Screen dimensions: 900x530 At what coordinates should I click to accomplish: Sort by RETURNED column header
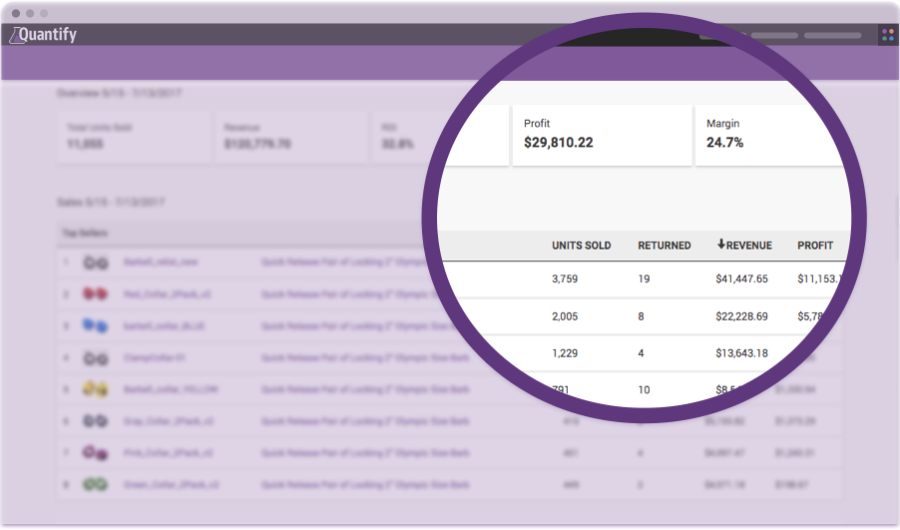(x=664, y=245)
